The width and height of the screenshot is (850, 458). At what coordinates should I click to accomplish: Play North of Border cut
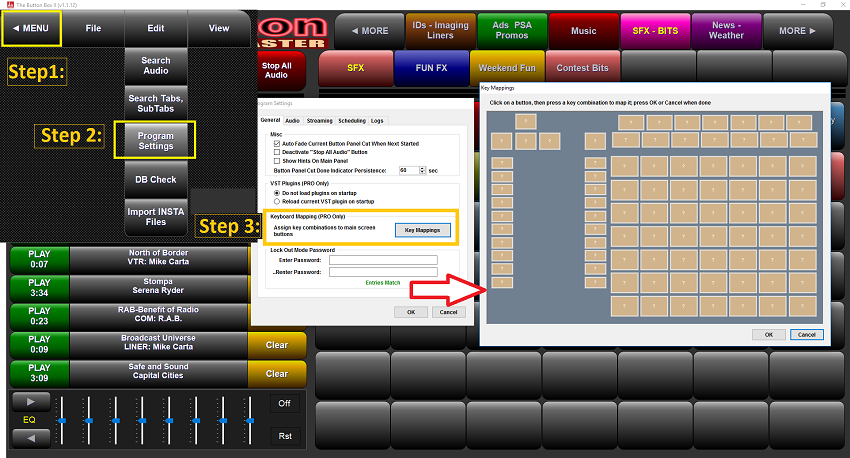(x=39, y=259)
